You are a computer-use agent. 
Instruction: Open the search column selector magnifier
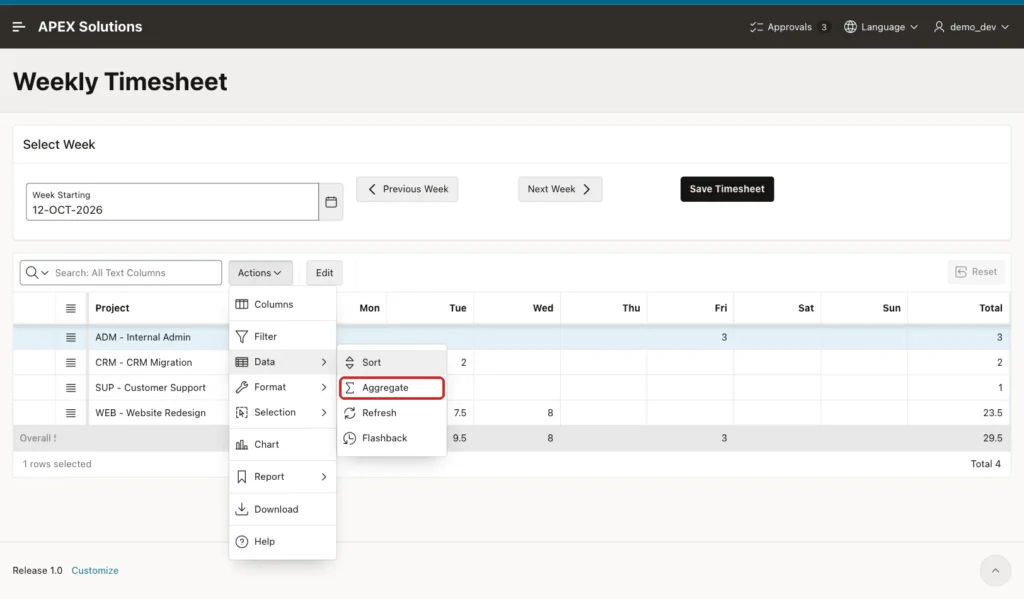click(37, 272)
